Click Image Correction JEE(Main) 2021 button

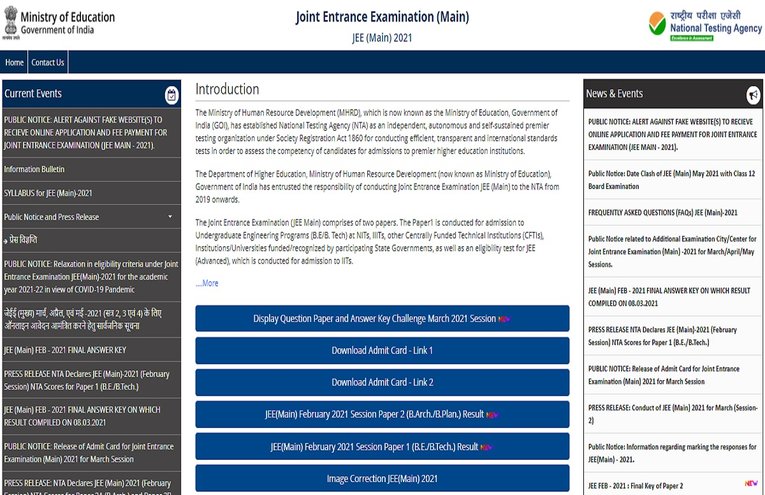(x=382, y=479)
